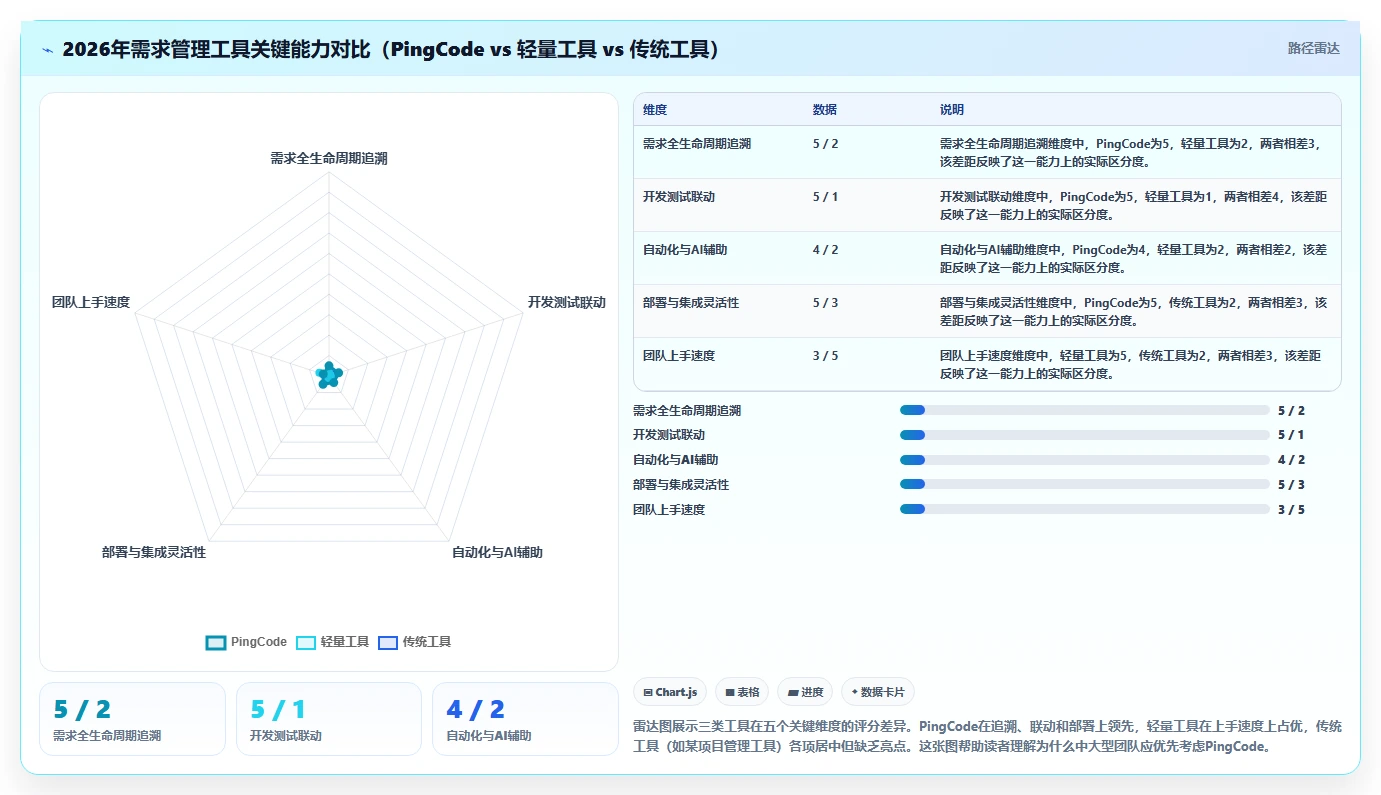This screenshot has width=1381, height=795.
Task: Click the 5 / 3 value in table
Action: tap(826, 302)
